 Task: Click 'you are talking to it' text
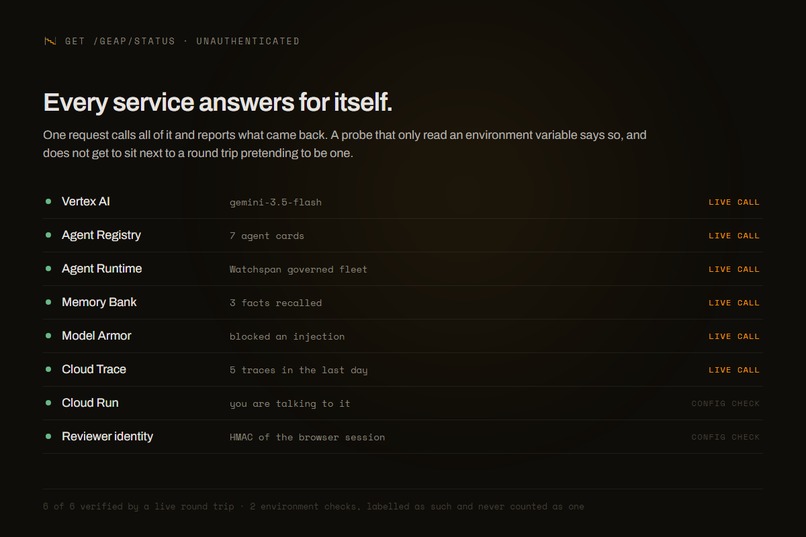click(290, 404)
